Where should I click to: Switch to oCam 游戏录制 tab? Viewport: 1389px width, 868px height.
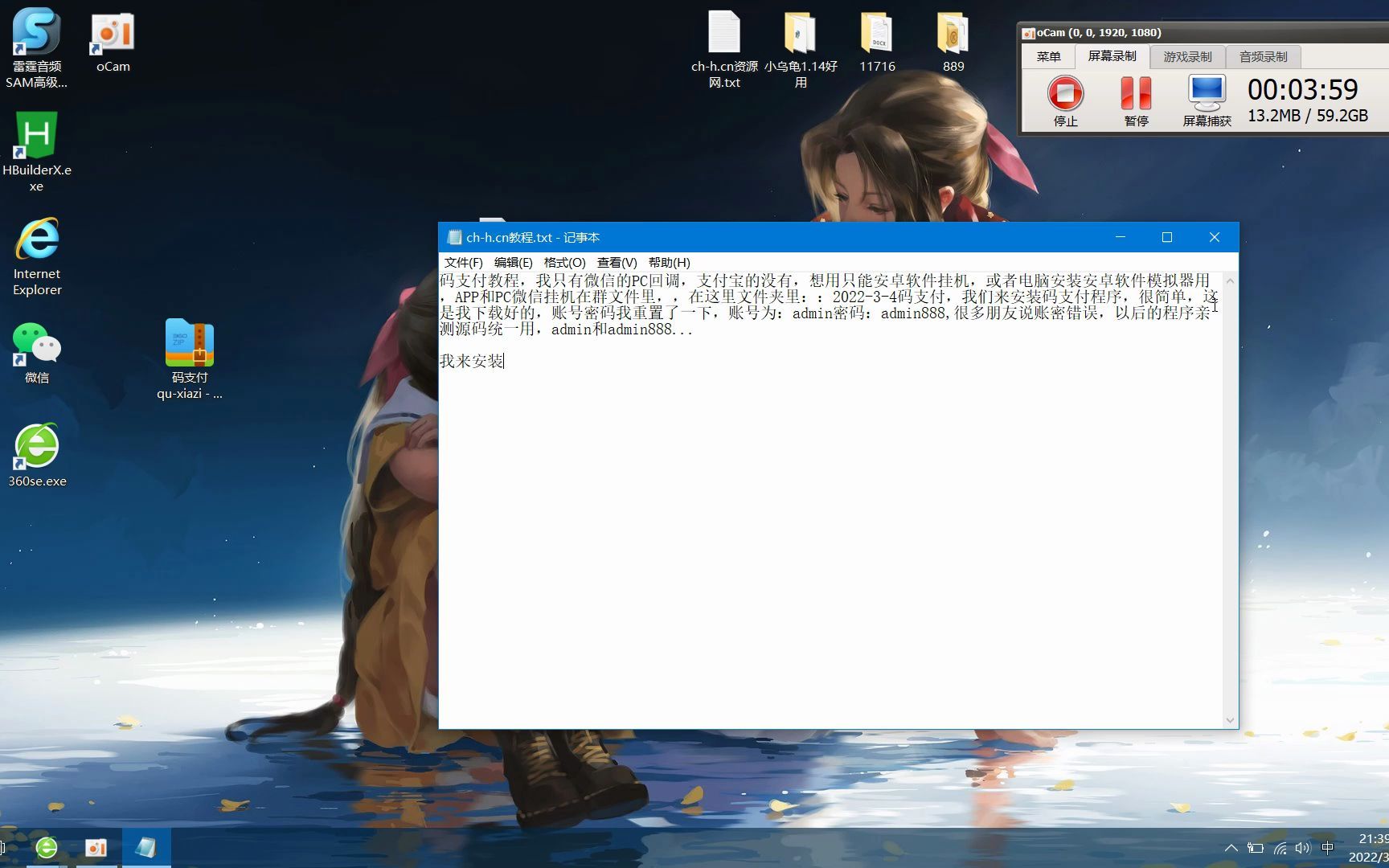coord(1187,56)
